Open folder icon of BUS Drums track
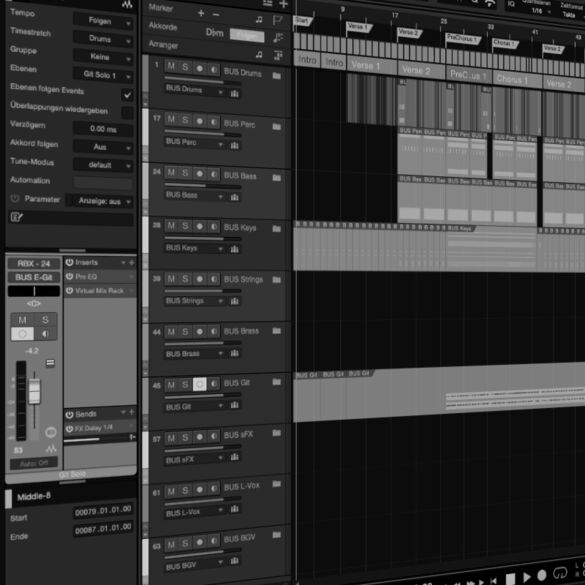 276,76
